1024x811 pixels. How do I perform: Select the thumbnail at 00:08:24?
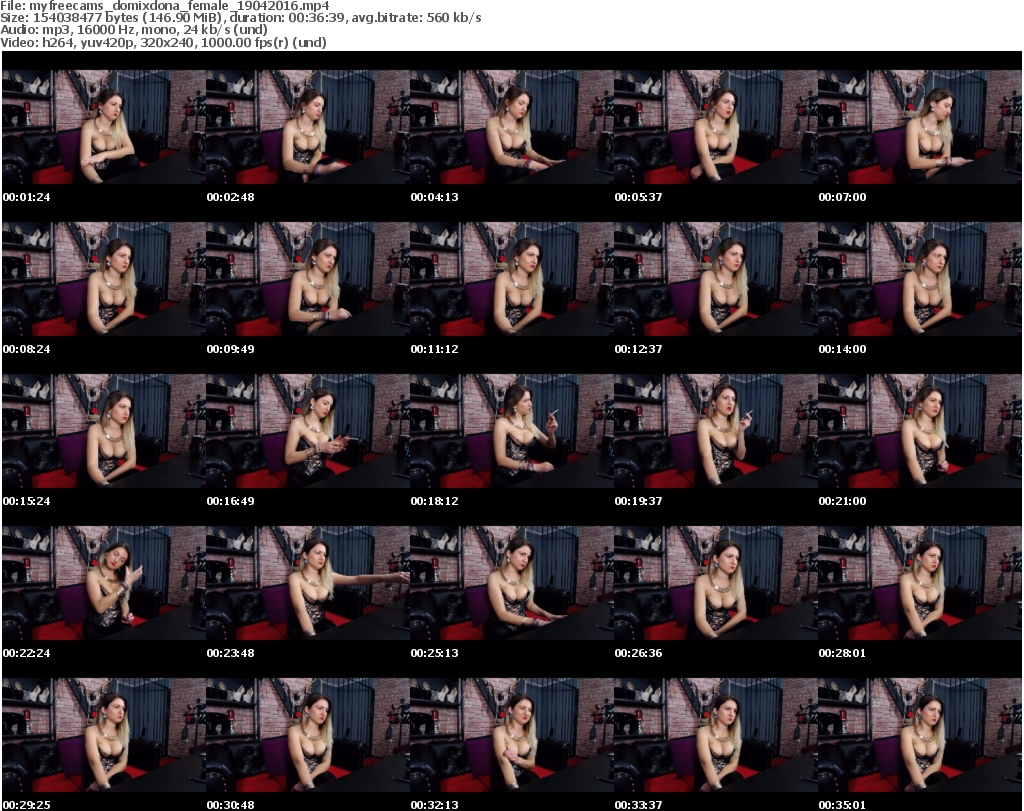coord(104,279)
